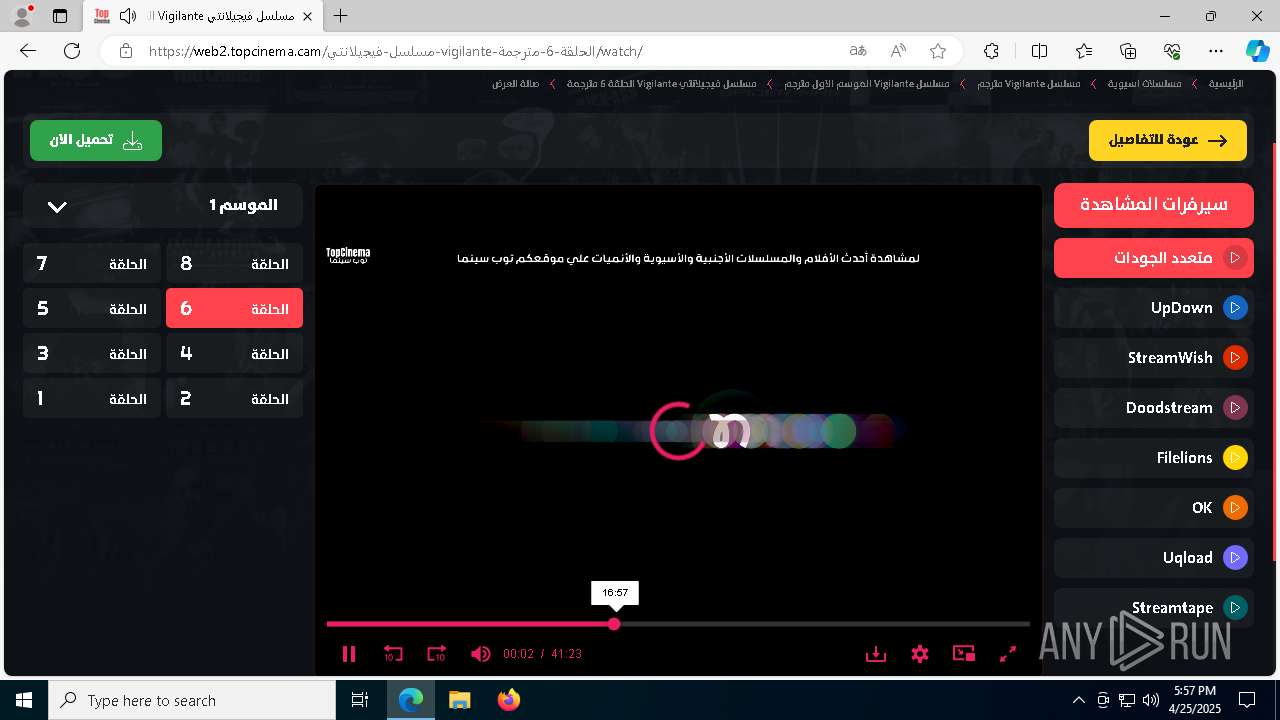
Task: Click the address bar URL
Action: 395,51
